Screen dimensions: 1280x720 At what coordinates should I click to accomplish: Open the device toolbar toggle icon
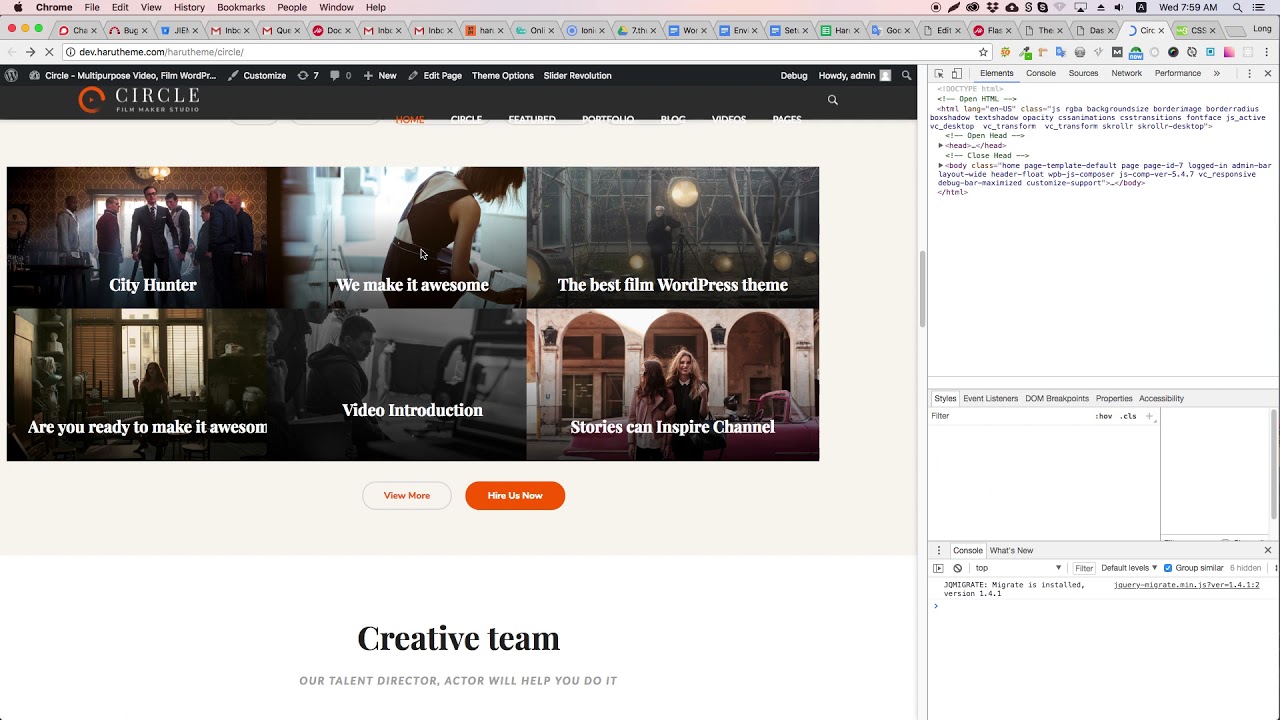tap(957, 73)
